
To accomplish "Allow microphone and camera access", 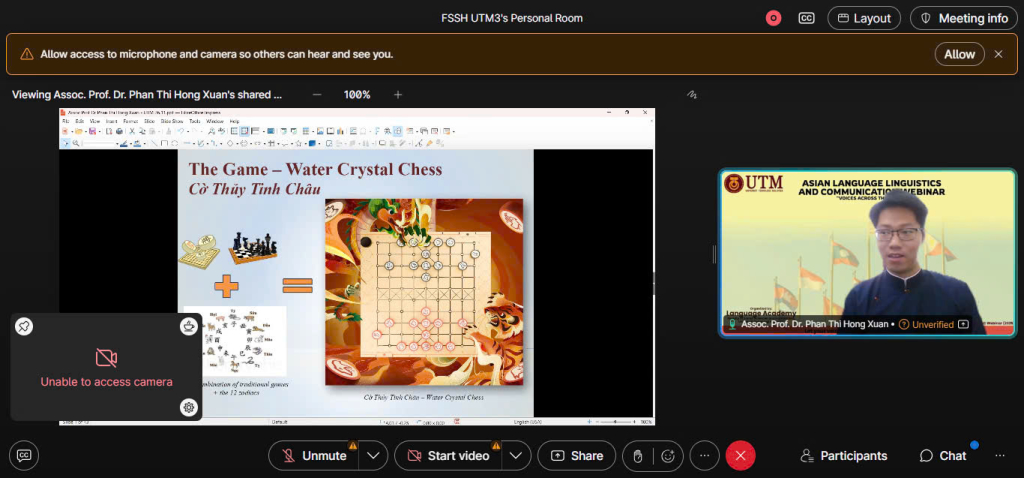I will tap(959, 54).
